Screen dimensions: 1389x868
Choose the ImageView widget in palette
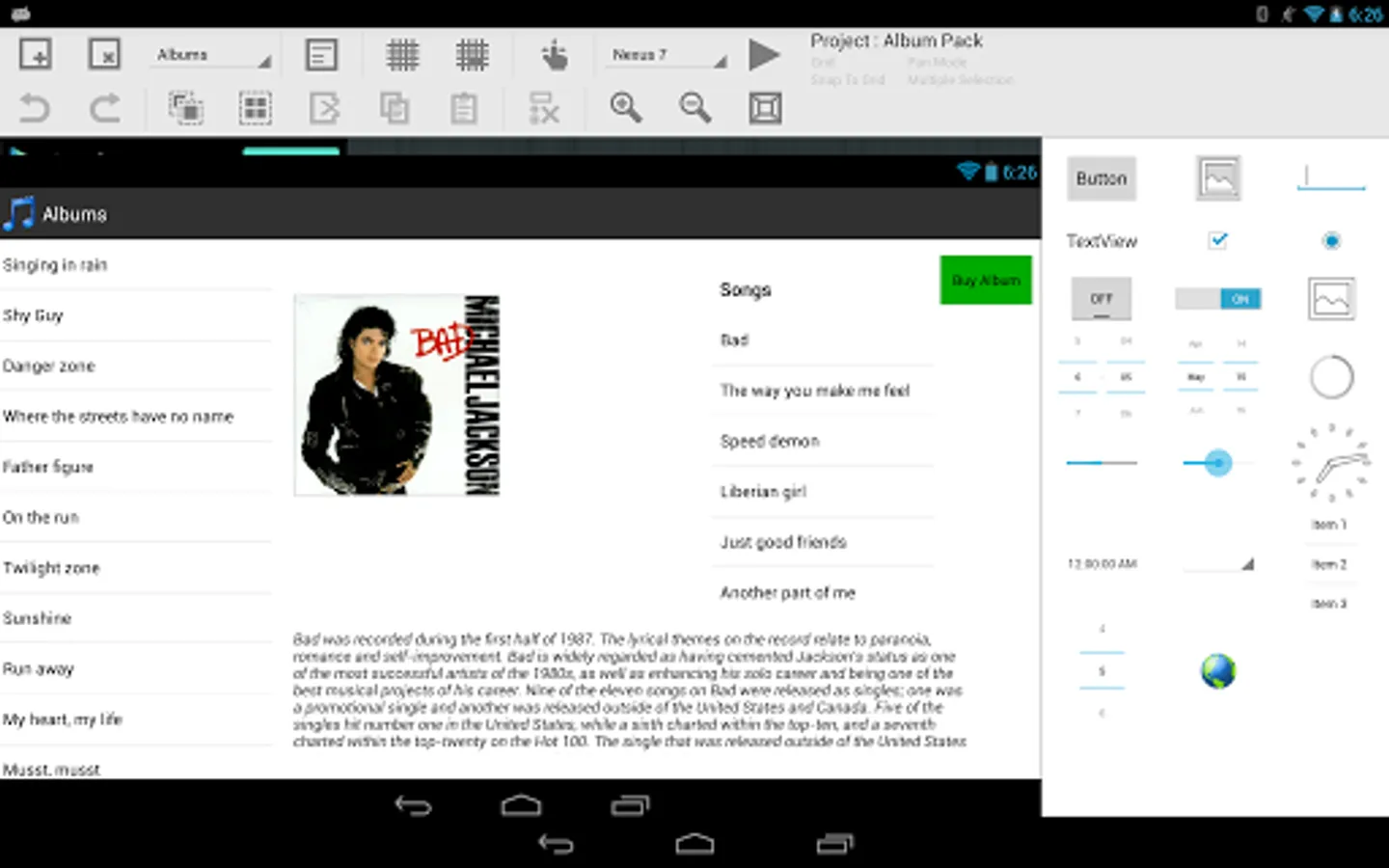point(1332,298)
